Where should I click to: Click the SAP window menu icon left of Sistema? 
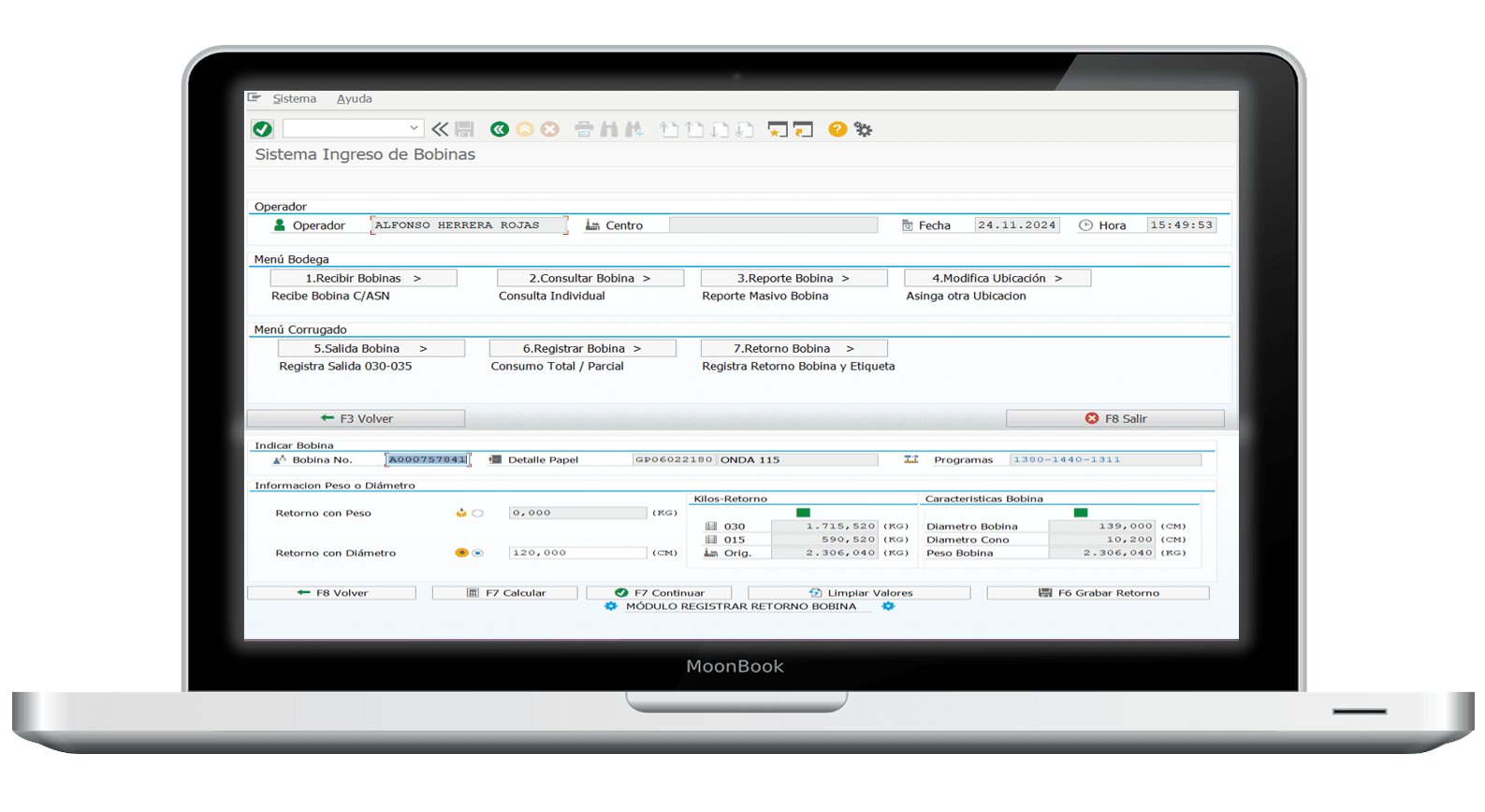255,97
